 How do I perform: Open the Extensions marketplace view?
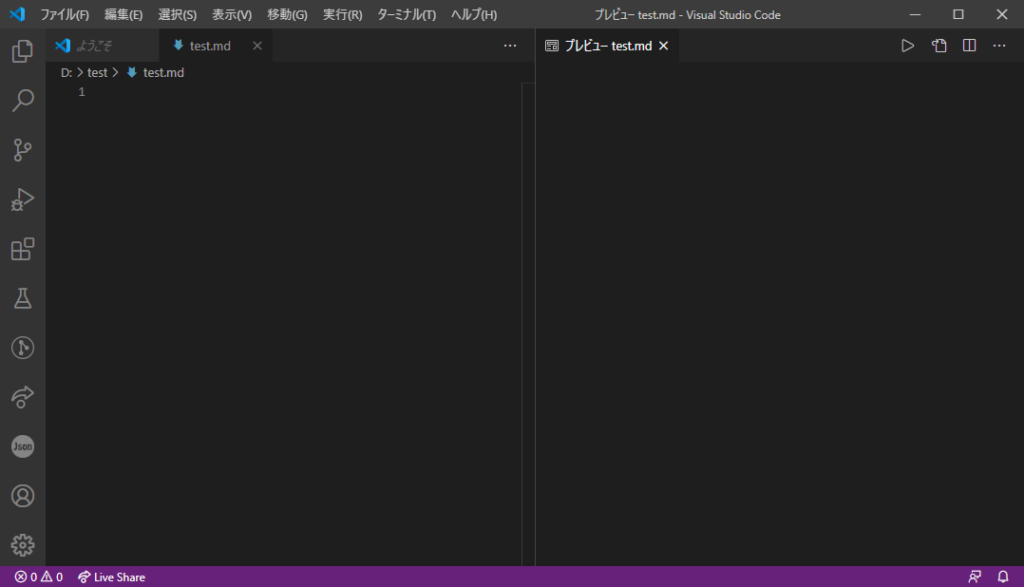(x=23, y=249)
